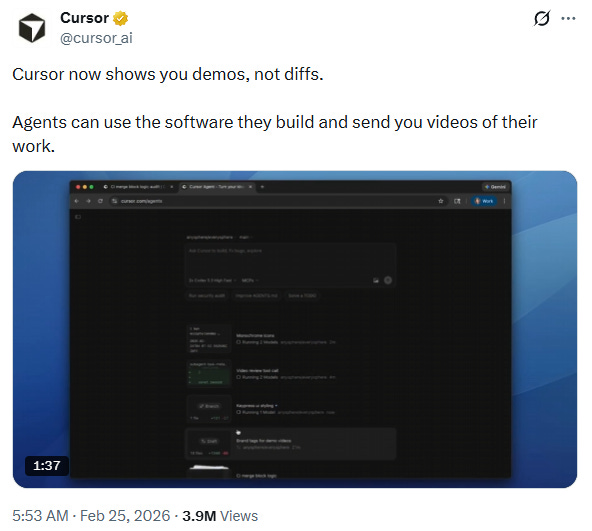This screenshot has width=592, height=531.
Task: Click the image attach icon in the prompt box
Action: point(376,280)
